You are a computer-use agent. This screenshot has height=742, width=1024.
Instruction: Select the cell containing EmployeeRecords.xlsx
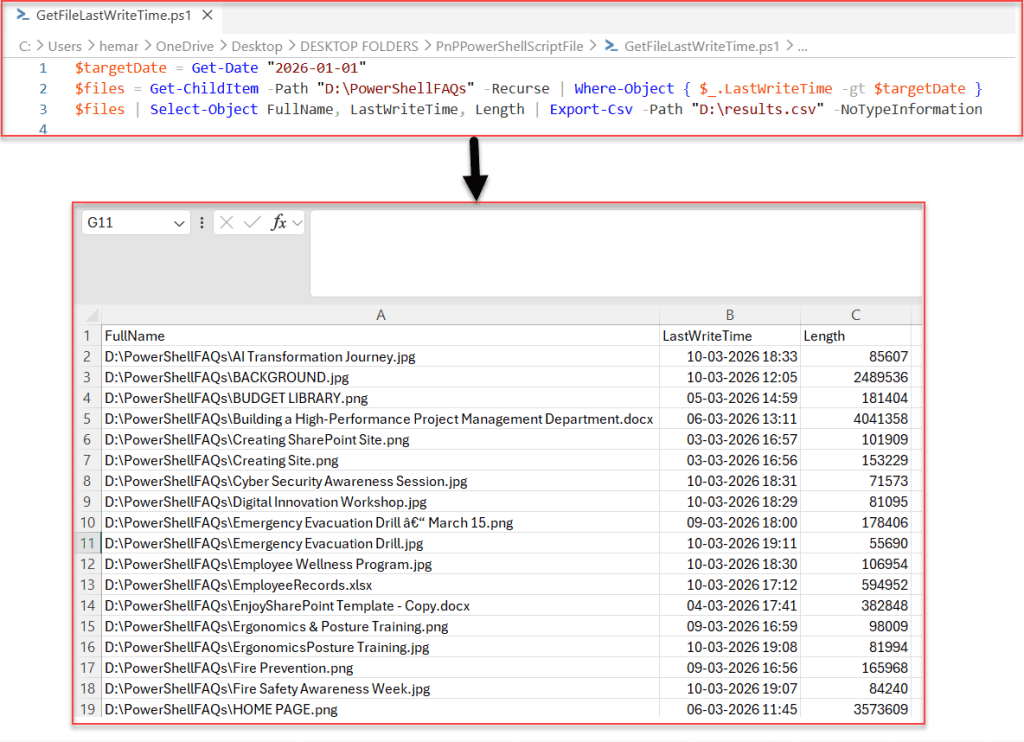pyautogui.click(x=380, y=584)
